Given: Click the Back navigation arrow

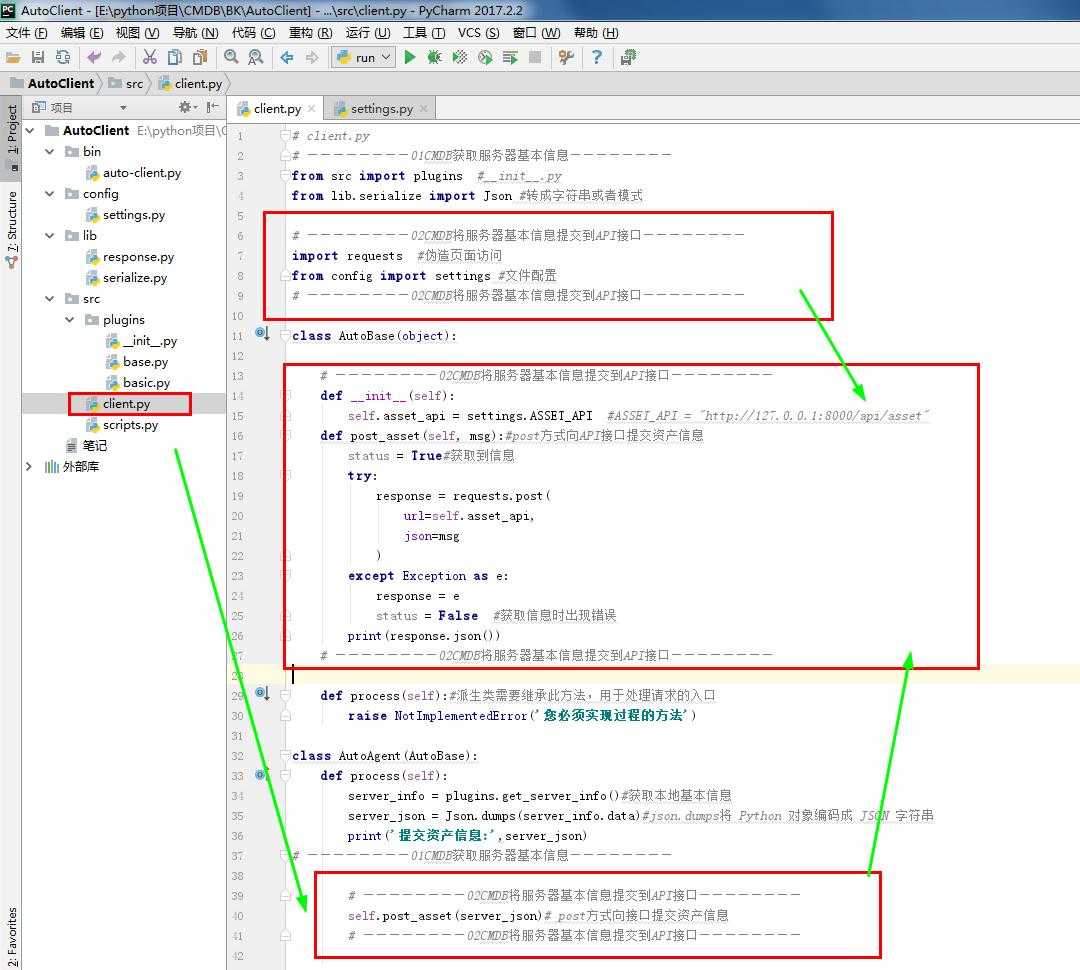Looking at the screenshot, I should click(x=287, y=58).
